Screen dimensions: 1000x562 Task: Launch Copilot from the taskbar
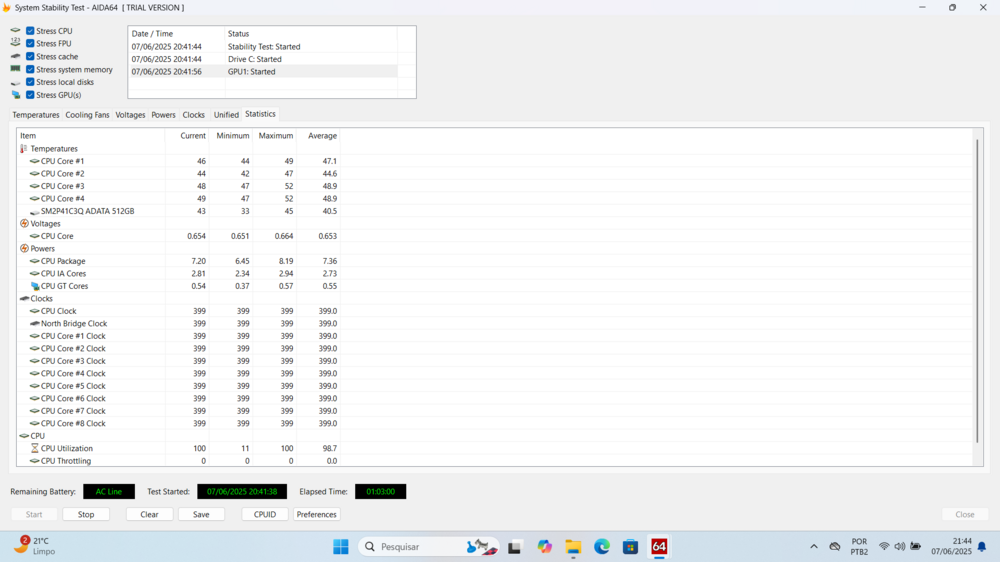[544, 547]
